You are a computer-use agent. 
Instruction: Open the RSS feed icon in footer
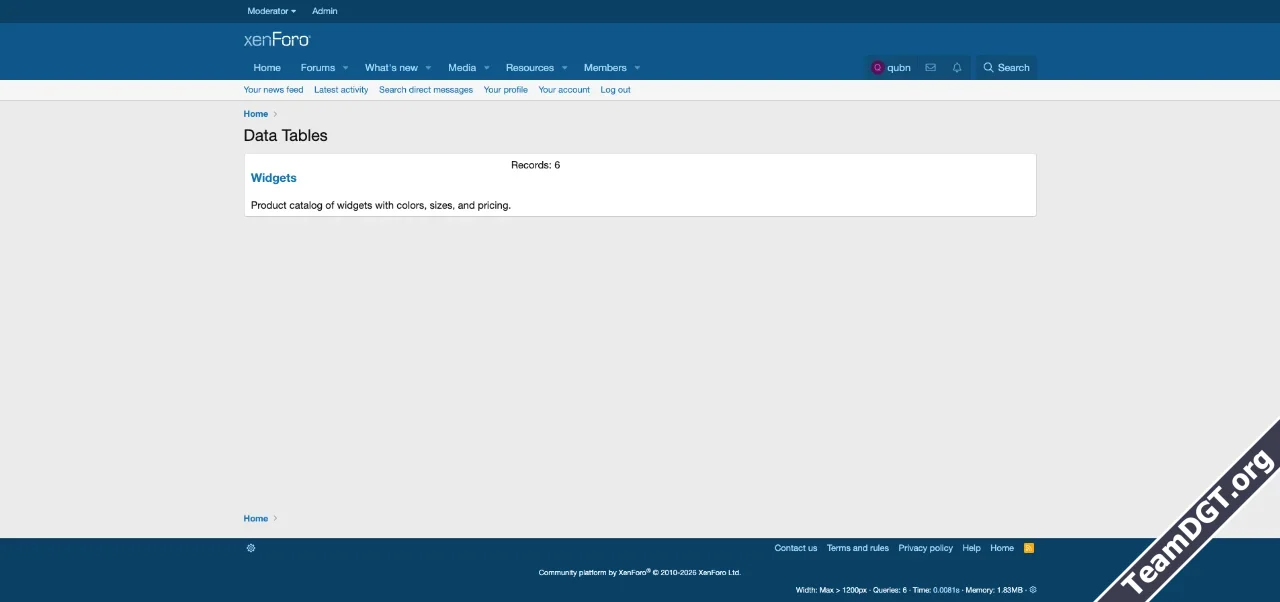click(1029, 548)
